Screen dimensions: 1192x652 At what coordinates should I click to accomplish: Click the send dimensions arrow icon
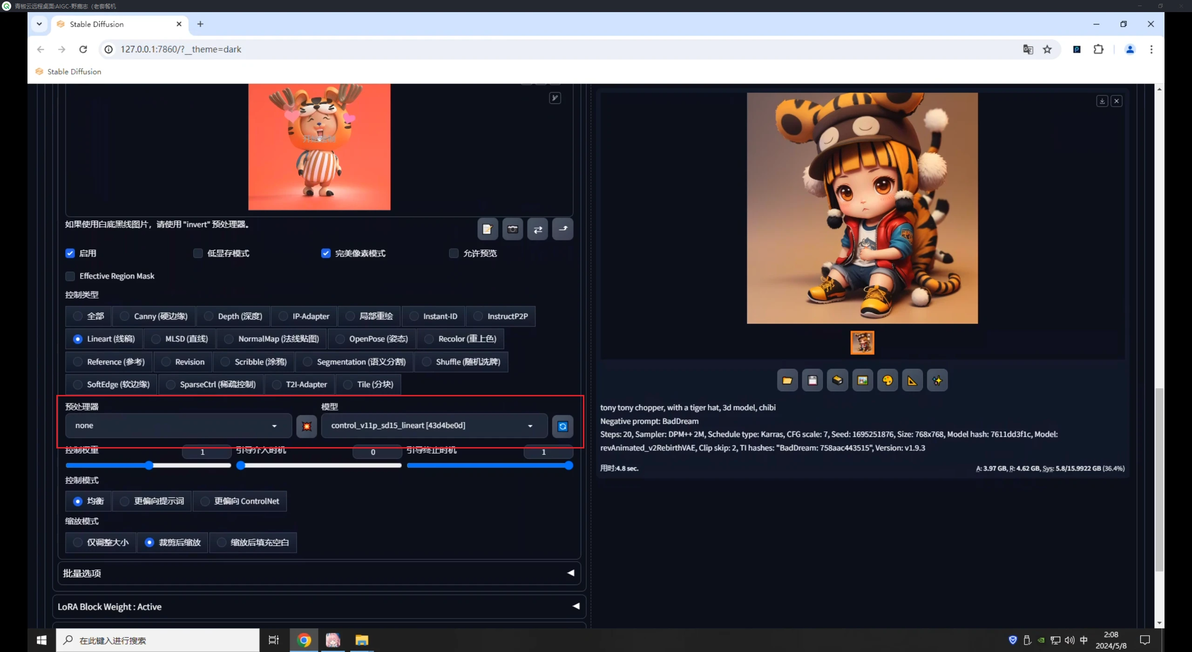tap(563, 229)
